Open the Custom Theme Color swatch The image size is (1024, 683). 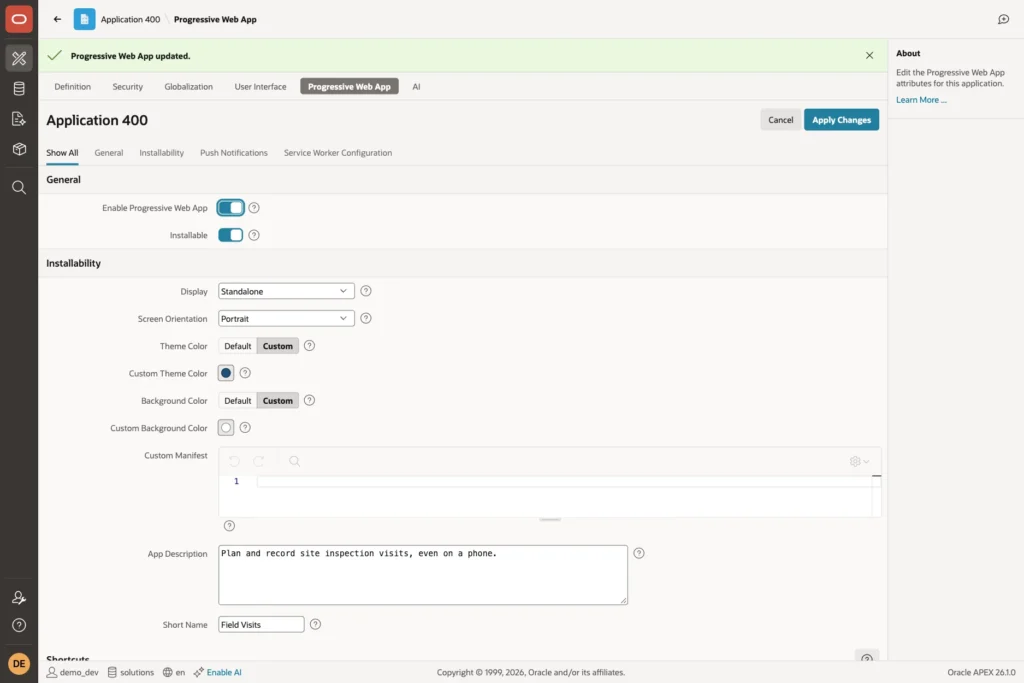226,373
